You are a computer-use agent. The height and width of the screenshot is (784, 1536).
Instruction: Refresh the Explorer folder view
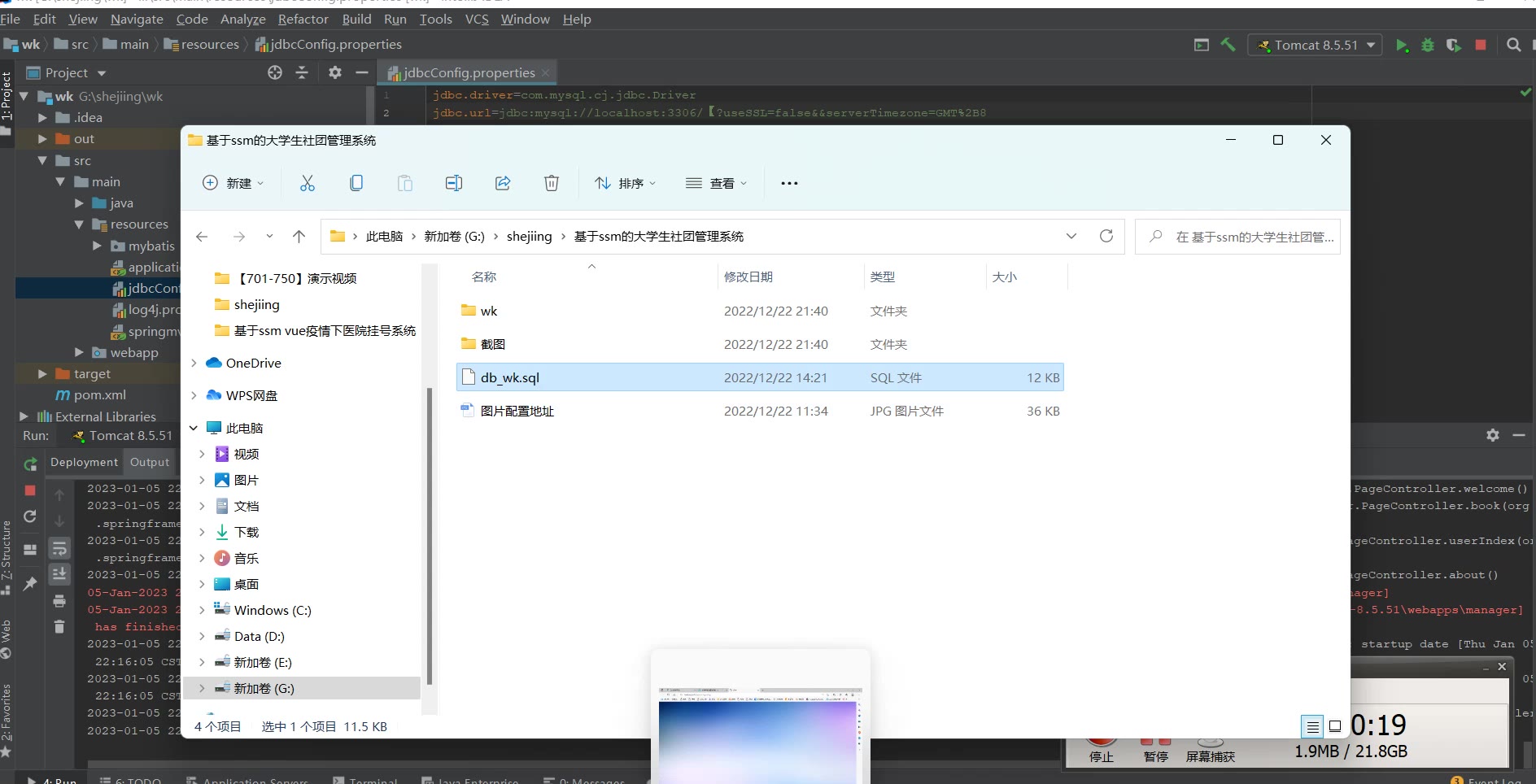(x=1106, y=236)
